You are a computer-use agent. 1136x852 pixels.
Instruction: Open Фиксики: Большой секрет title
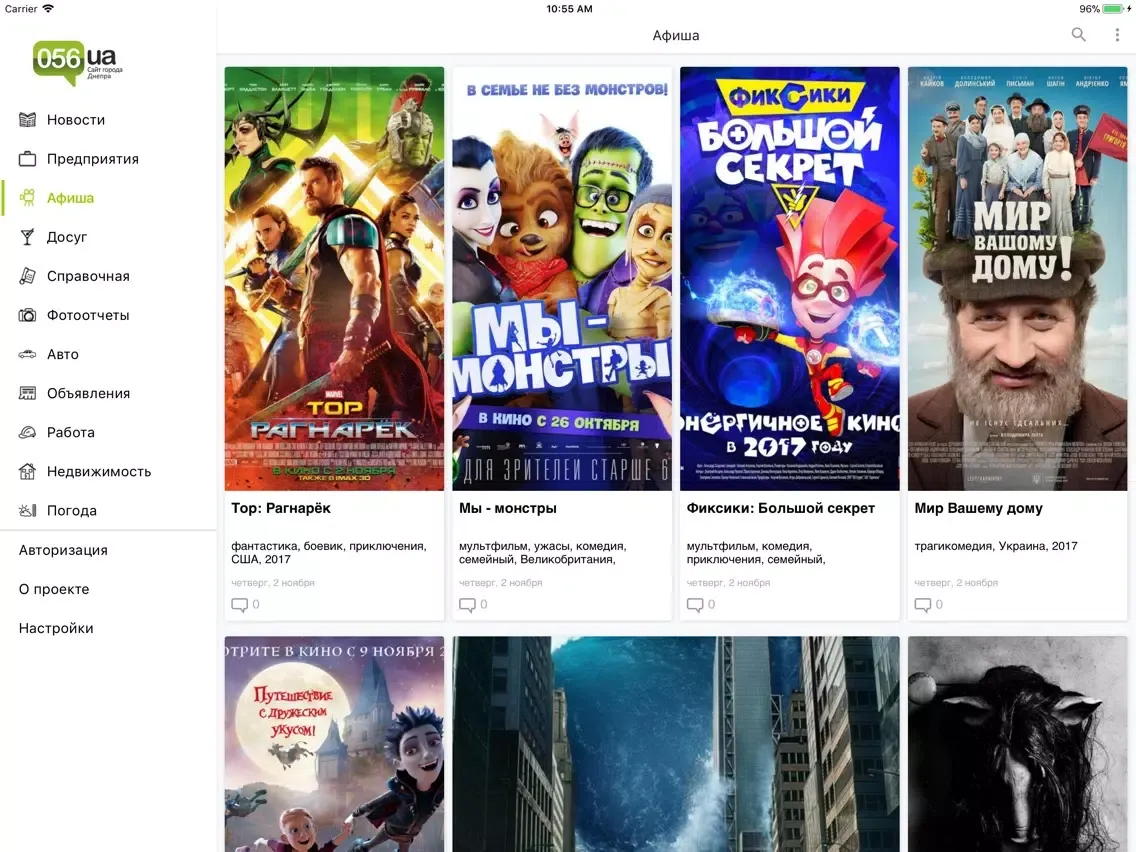781,509
